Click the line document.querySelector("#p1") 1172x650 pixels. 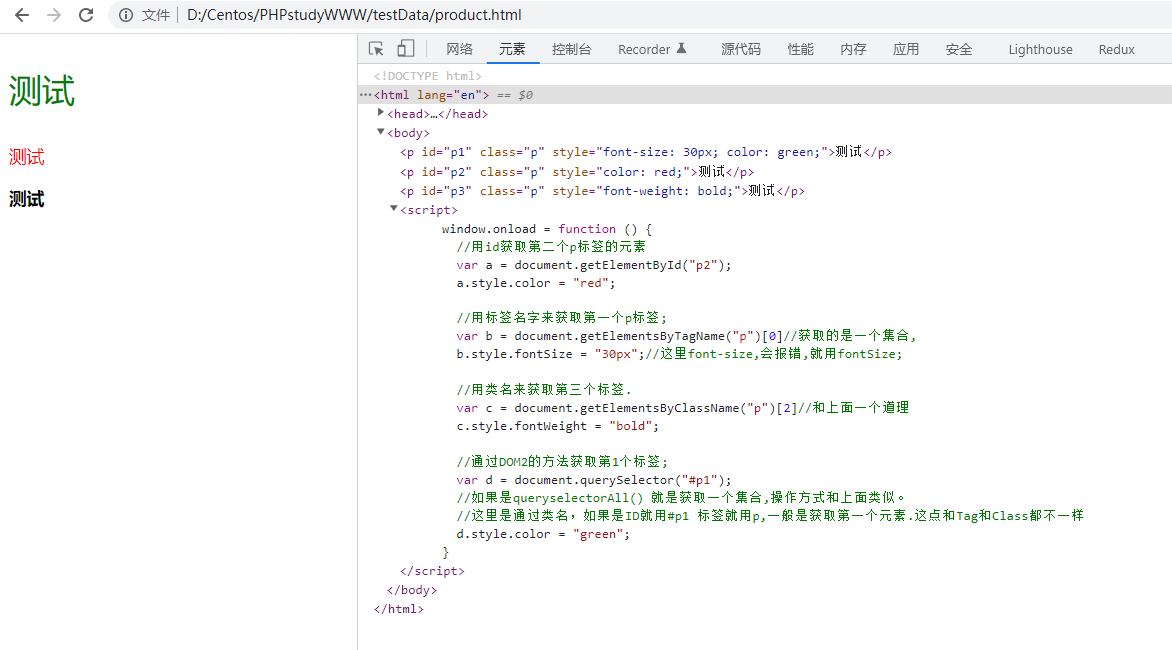pos(594,480)
